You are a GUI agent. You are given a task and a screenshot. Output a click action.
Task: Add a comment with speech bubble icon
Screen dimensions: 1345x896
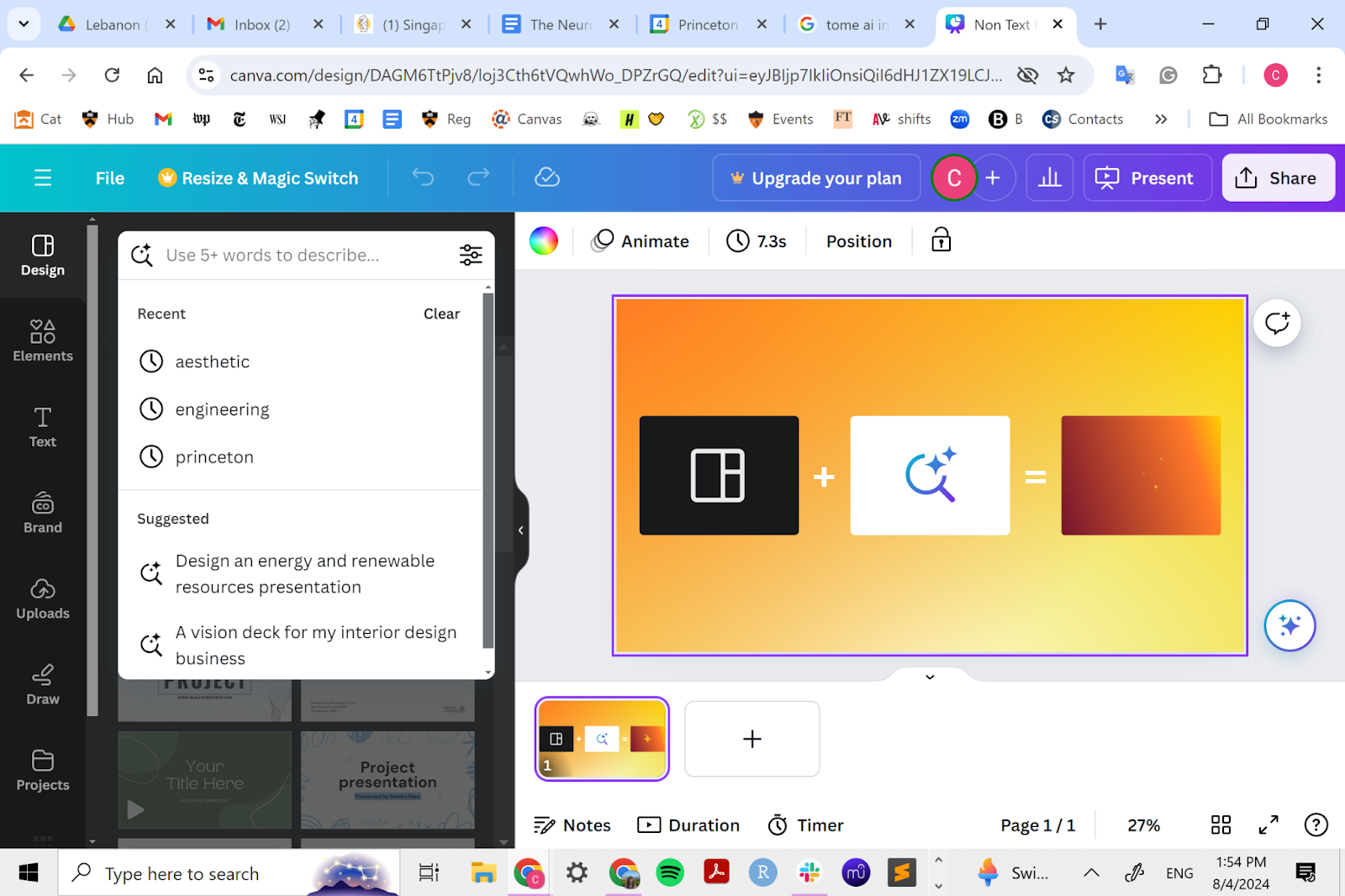pyautogui.click(x=1277, y=323)
